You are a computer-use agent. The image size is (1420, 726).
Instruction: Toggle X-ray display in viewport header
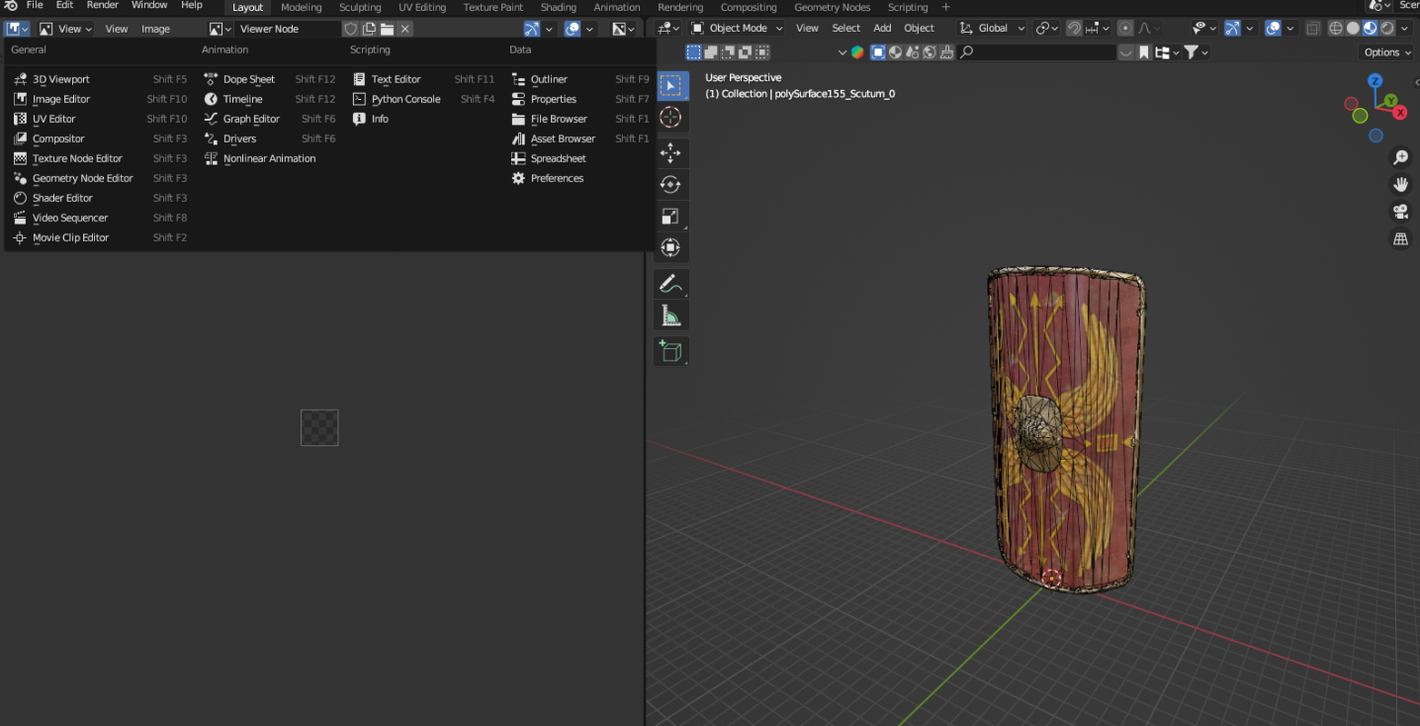[x=1313, y=28]
